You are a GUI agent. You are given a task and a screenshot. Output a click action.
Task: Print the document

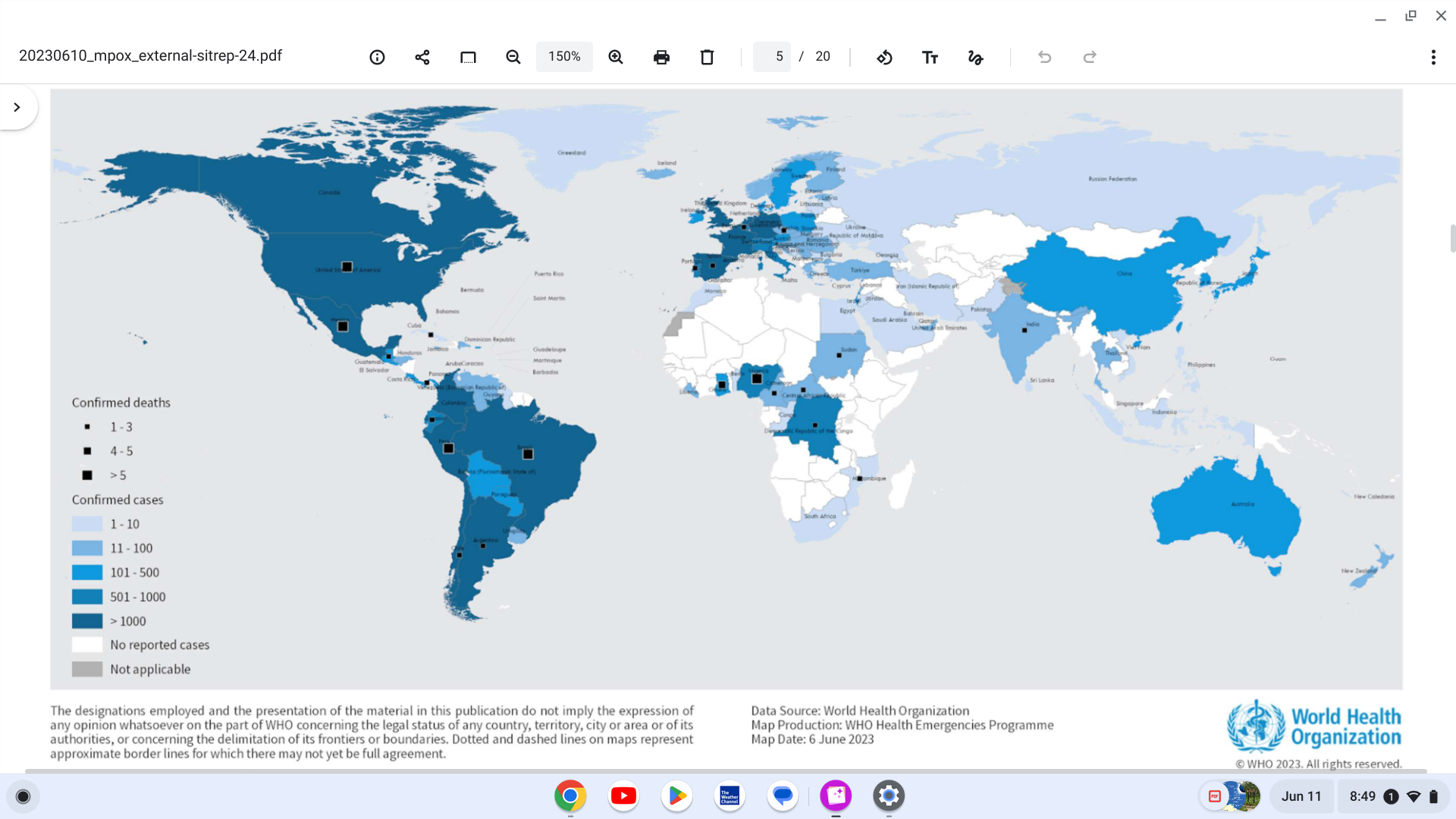[661, 57]
